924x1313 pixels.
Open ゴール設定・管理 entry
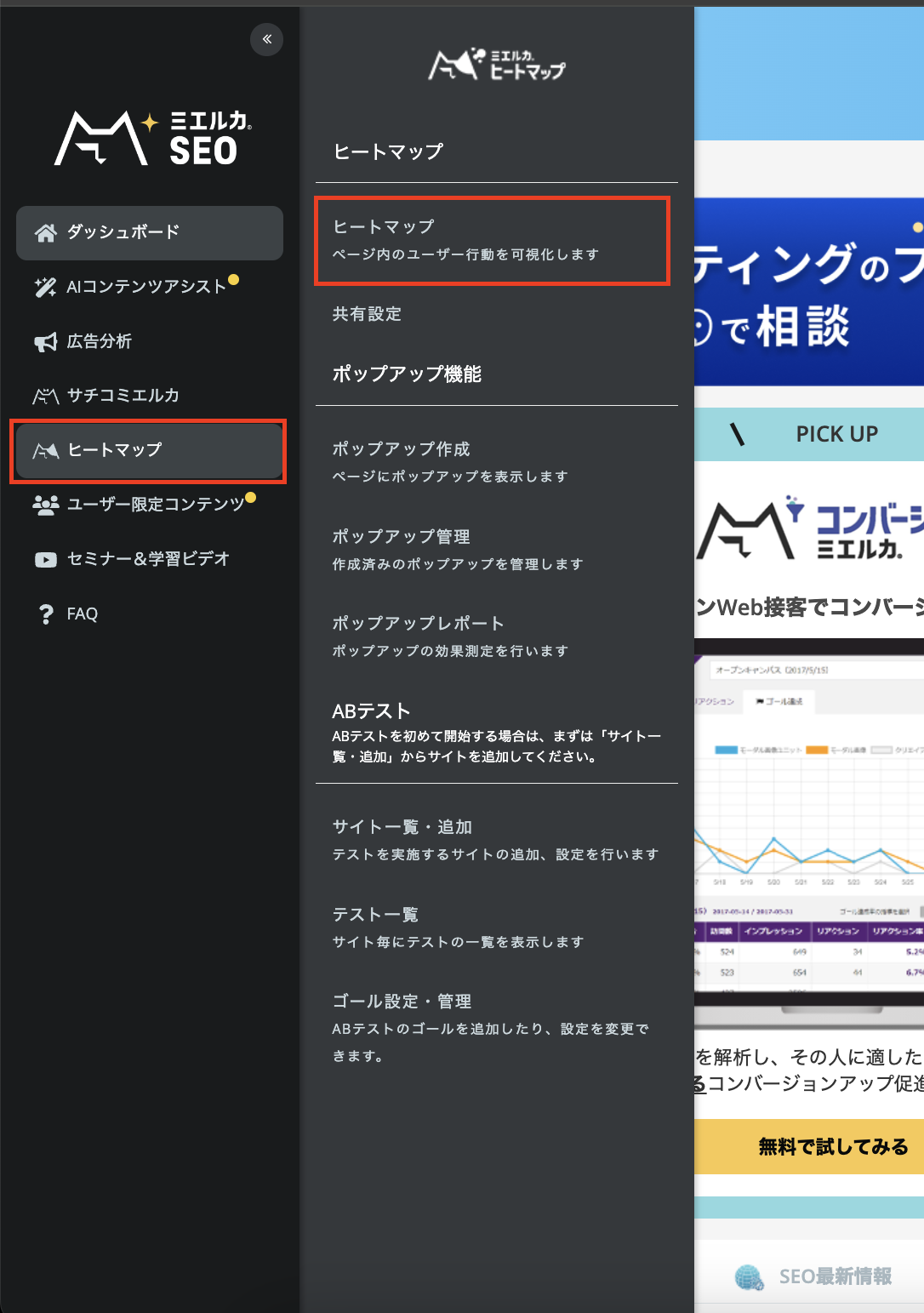[x=490, y=1027]
